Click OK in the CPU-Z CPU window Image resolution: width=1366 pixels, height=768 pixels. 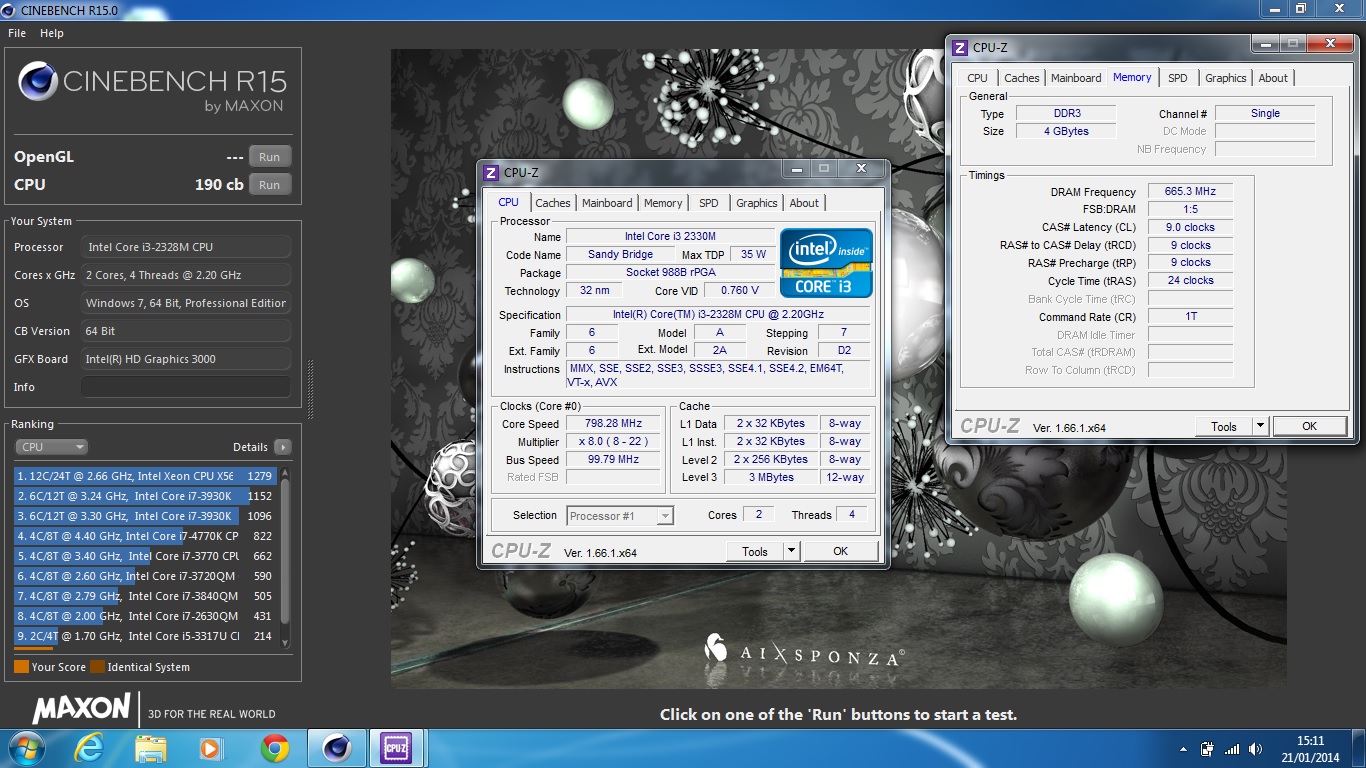click(841, 551)
